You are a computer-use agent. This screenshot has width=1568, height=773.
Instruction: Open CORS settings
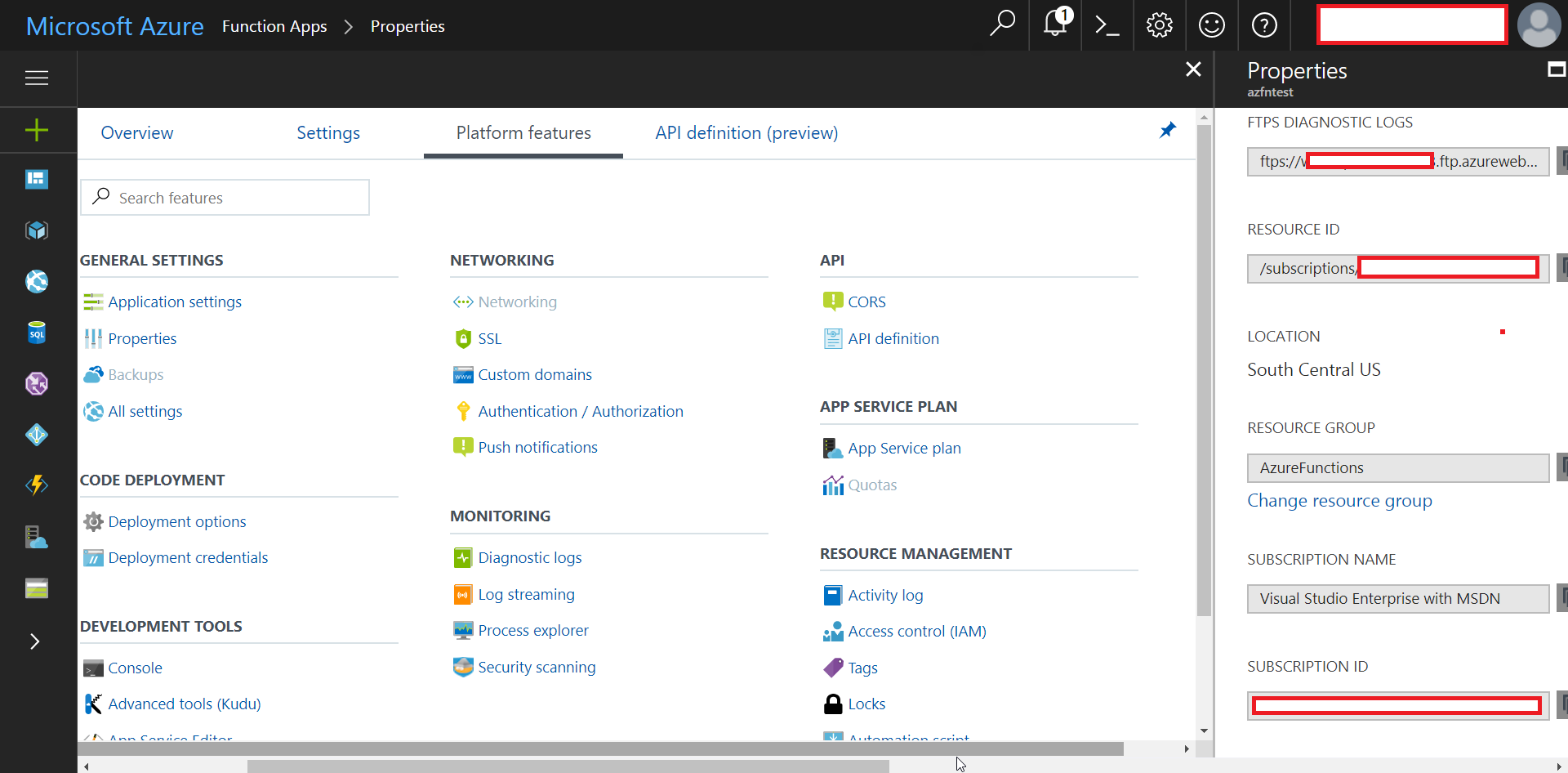pos(866,302)
